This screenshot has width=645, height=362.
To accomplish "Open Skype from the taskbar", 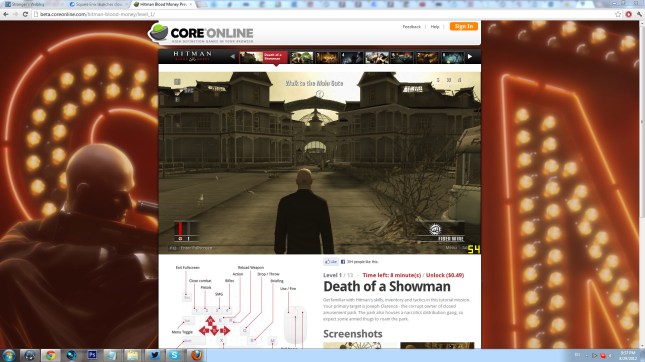I will pyautogui.click(x=175, y=355).
